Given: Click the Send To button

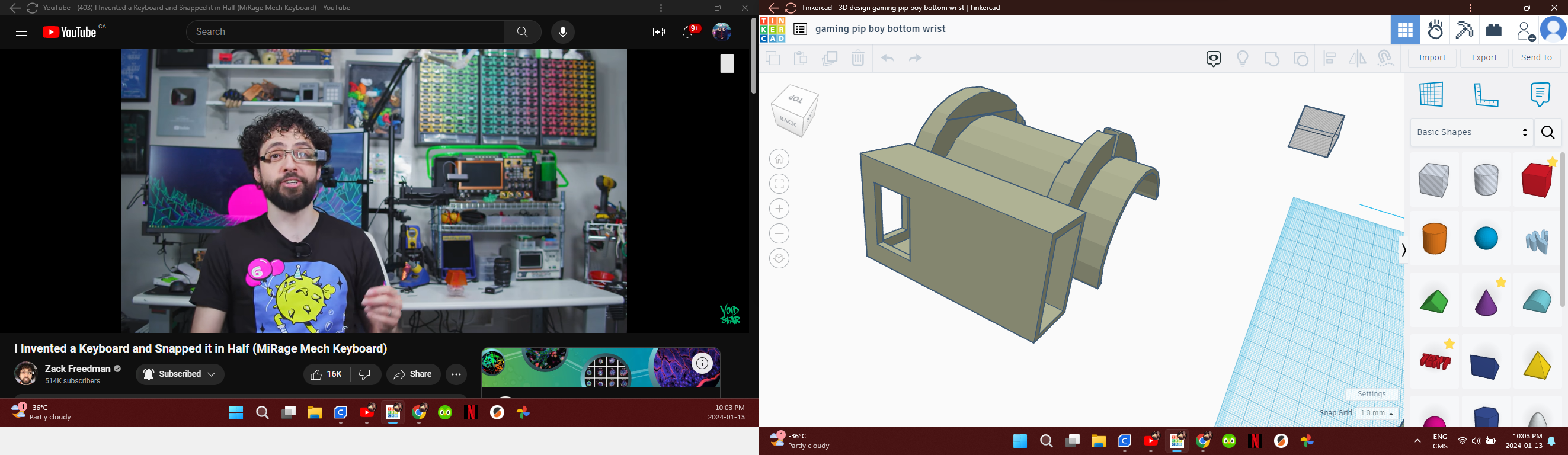Looking at the screenshot, I should [1537, 58].
